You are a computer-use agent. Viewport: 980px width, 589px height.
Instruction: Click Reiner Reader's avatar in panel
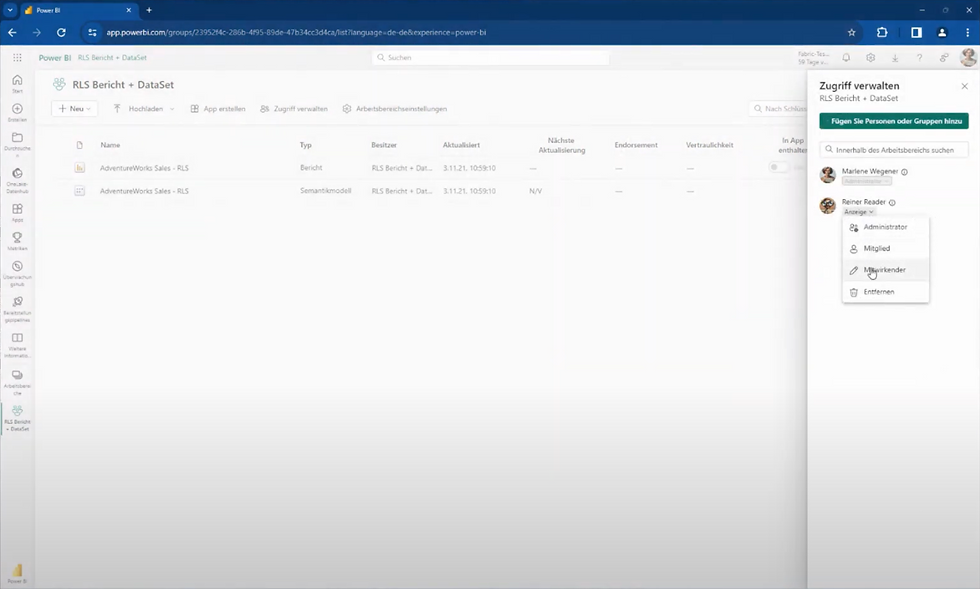(828, 205)
